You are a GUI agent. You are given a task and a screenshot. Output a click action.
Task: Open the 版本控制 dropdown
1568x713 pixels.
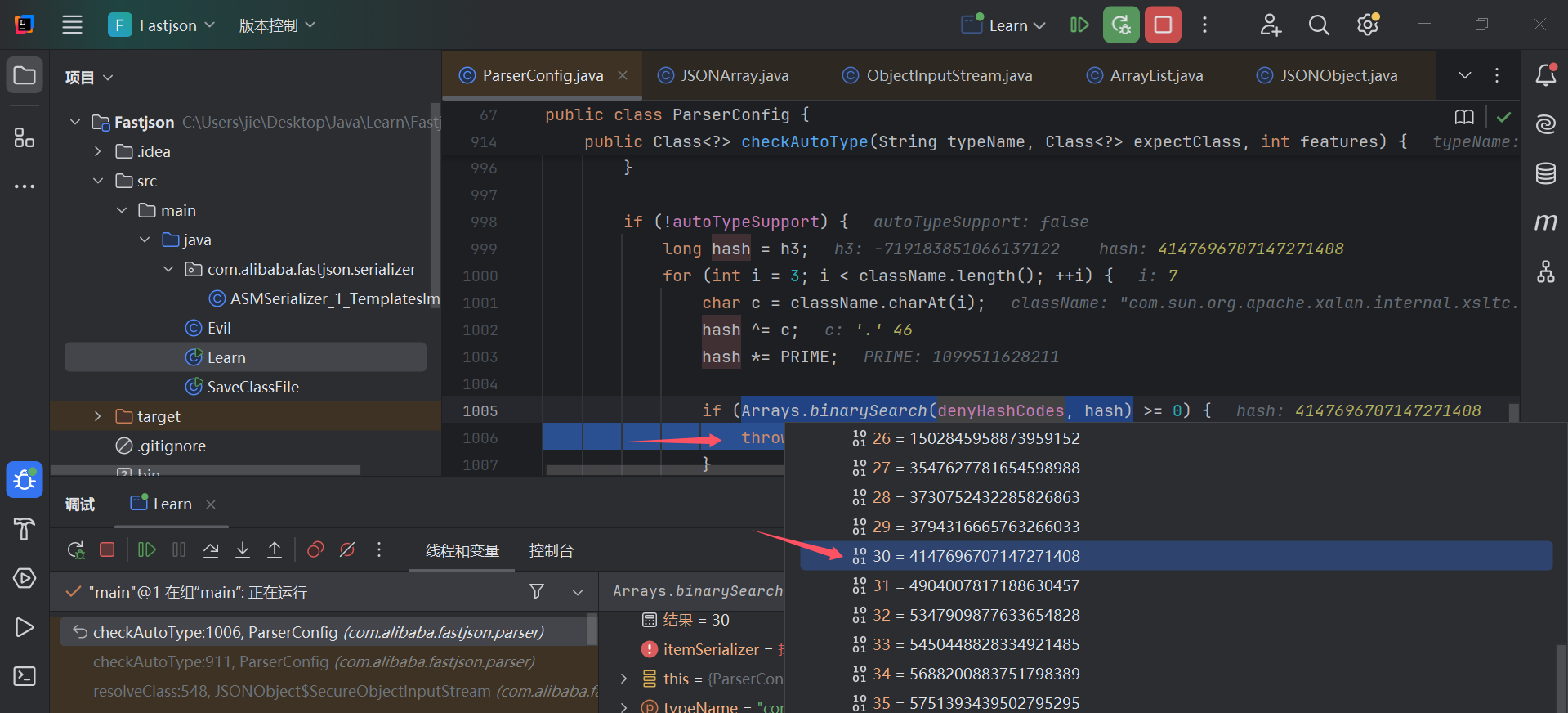[277, 25]
